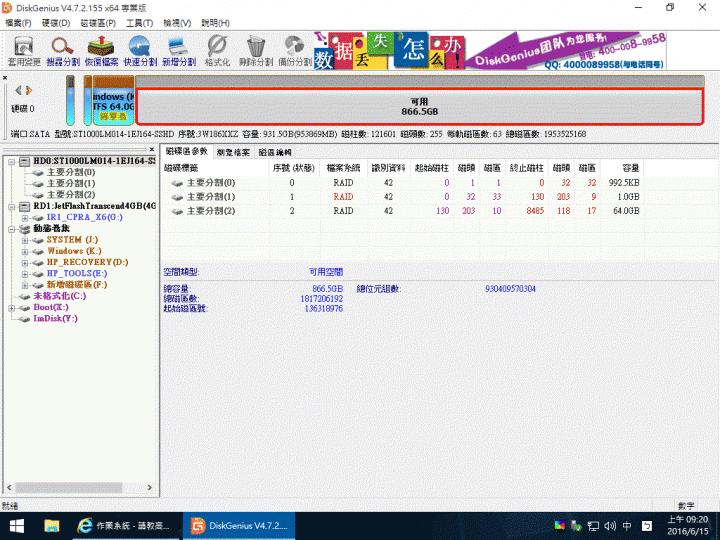
Task: Switch to the 瀏覽檔案 tab
Action: pos(233,152)
